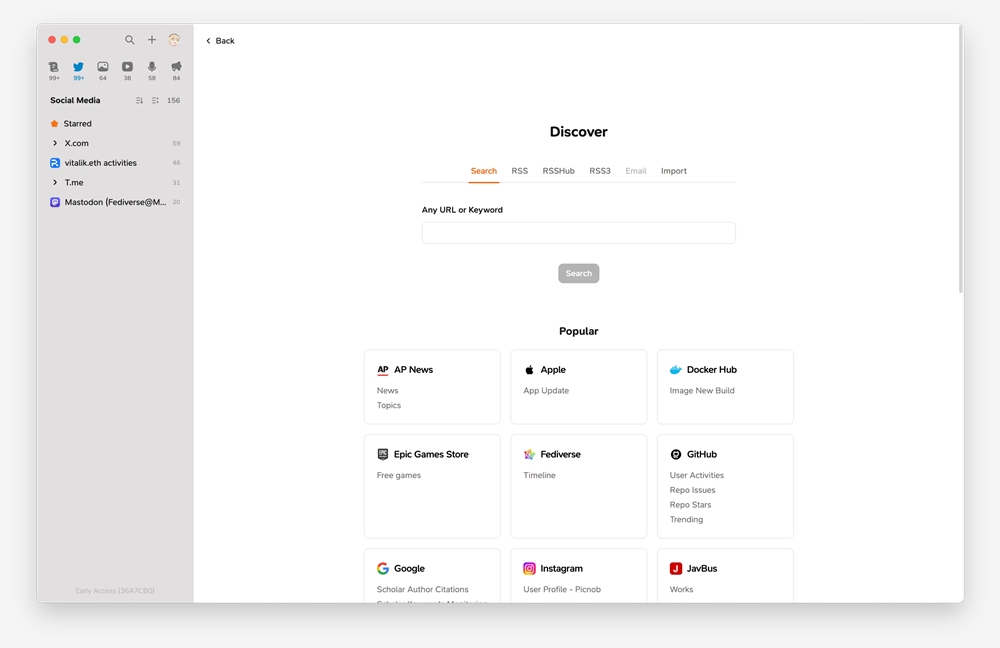Viewport: 1000px width, 648px height.
Task: Click the purple Mastodon feed icon
Action: coord(55,202)
